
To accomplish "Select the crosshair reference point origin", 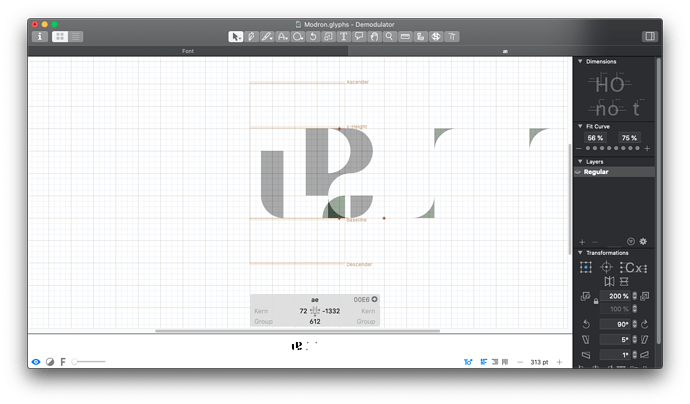I will point(606,267).
